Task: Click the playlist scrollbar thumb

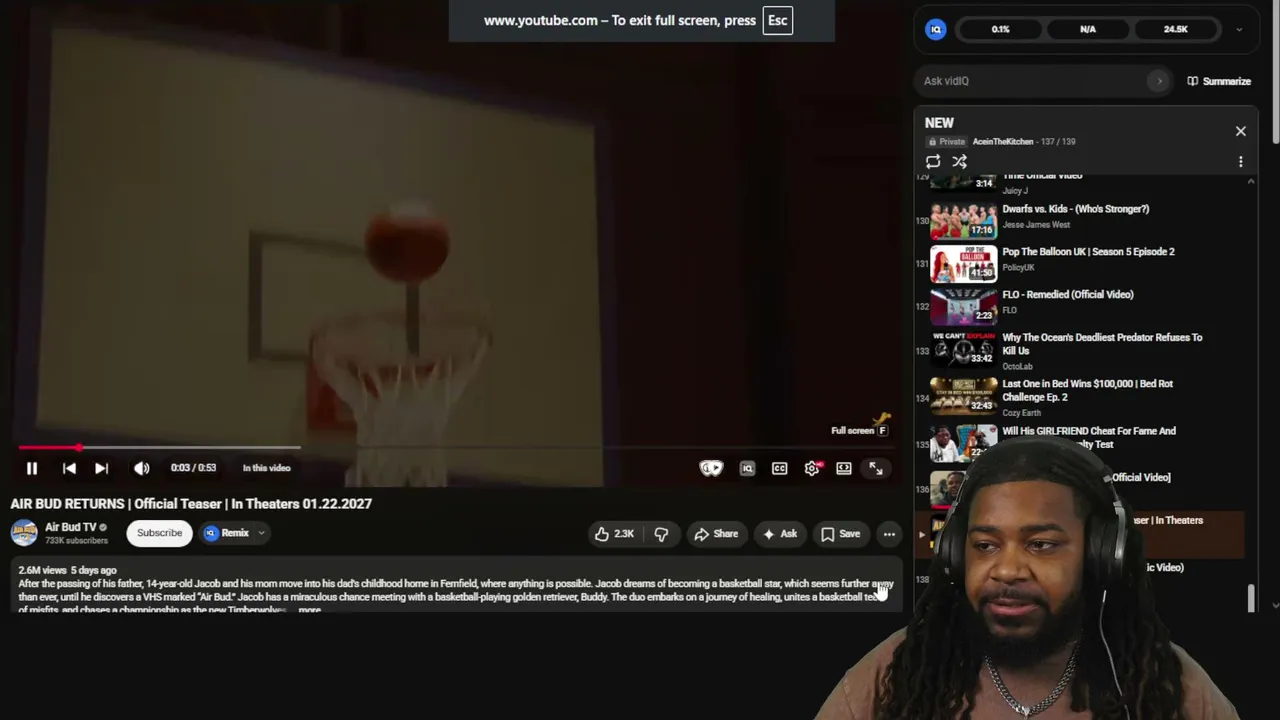Action: (1250, 598)
